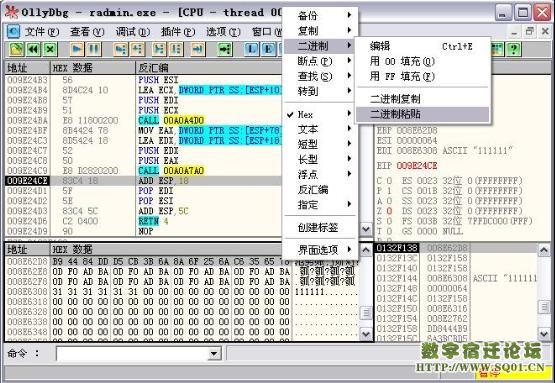Click the run program play icon
This screenshot has width=555, height=383.
pyautogui.click(x=77, y=49)
